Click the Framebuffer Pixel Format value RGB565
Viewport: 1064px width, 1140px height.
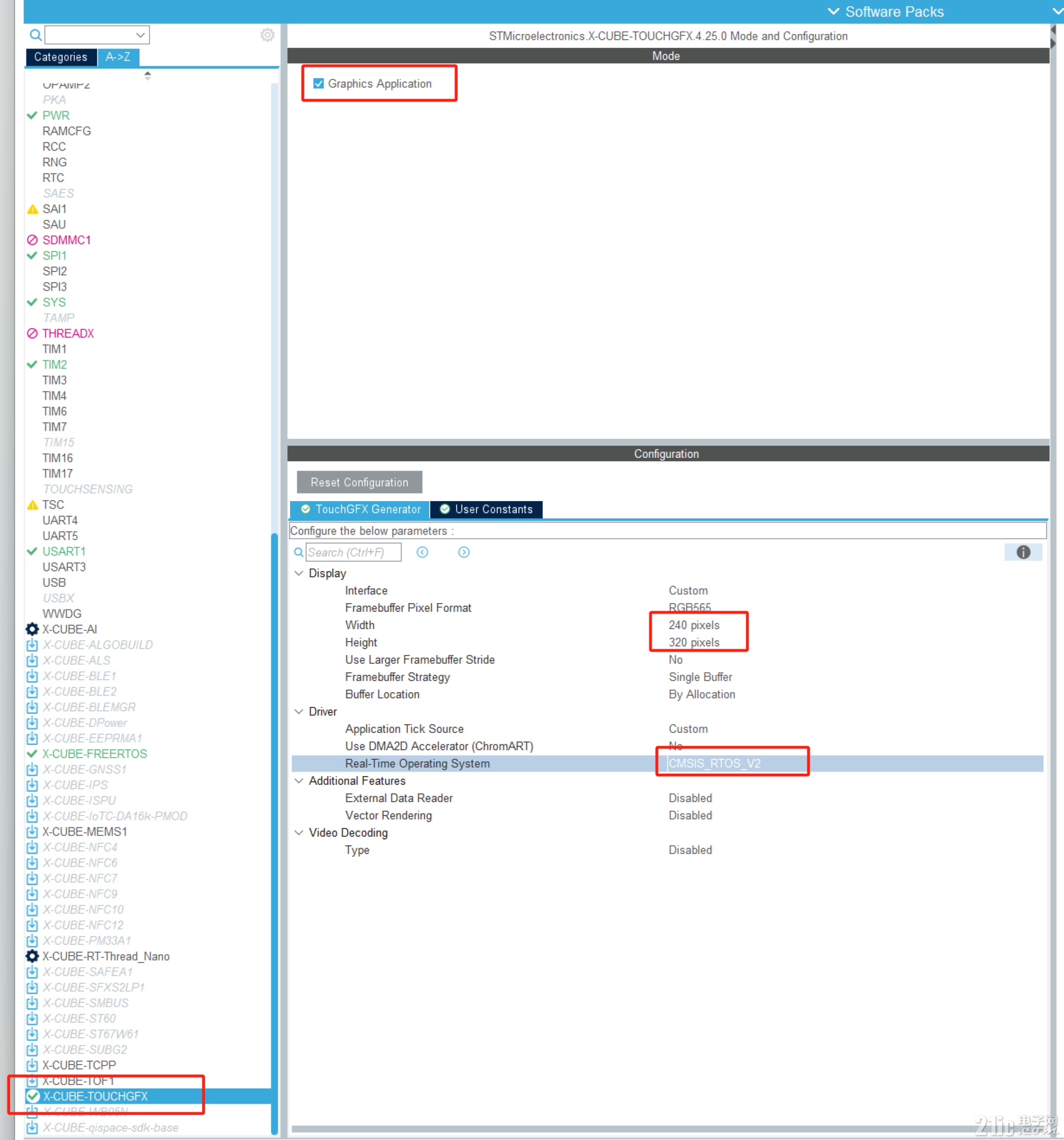coord(690,607)
